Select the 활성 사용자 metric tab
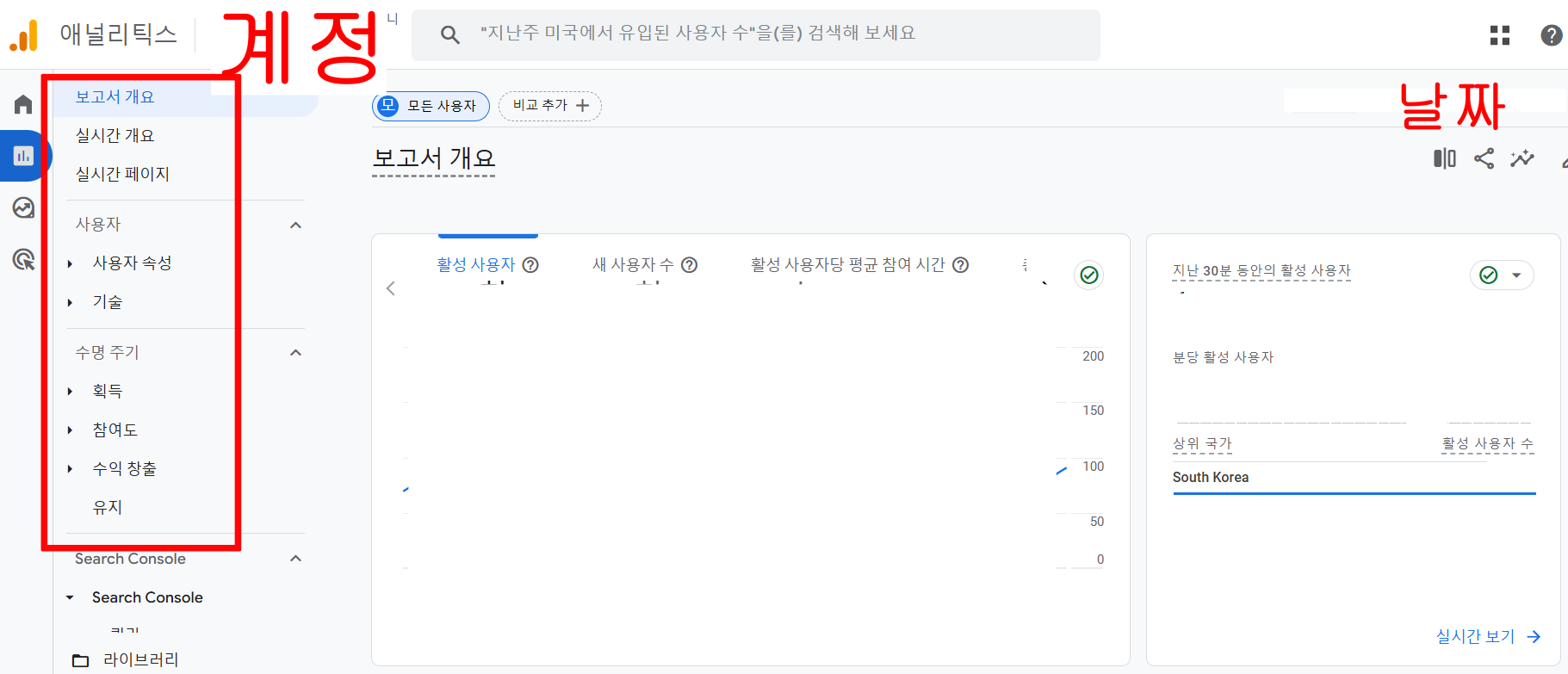The height and width of the screenshot is (674, 1568). [x=487, y=265]
